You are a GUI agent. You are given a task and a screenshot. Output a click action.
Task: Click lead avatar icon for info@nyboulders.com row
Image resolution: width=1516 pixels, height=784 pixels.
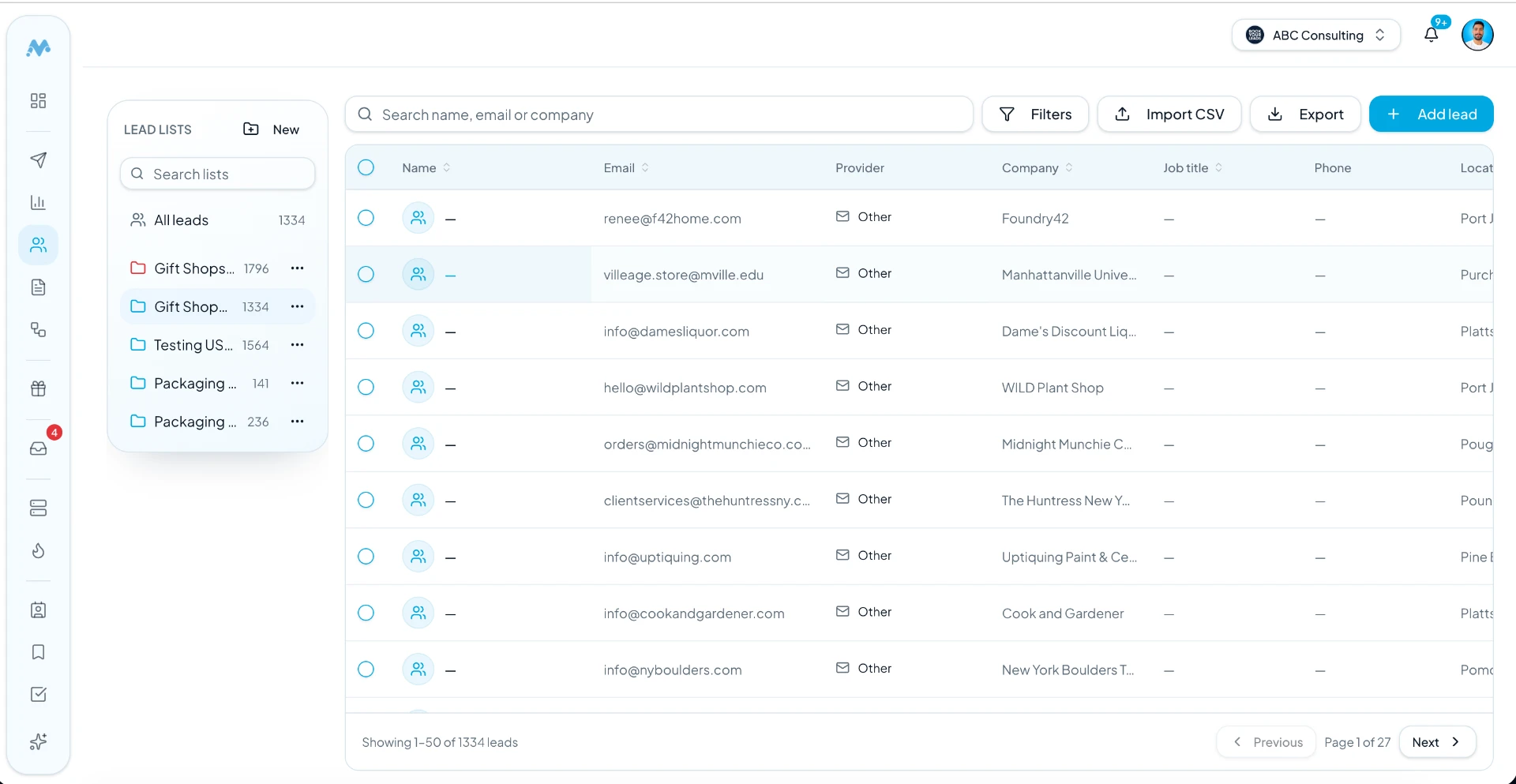click(x=418, y=670)
